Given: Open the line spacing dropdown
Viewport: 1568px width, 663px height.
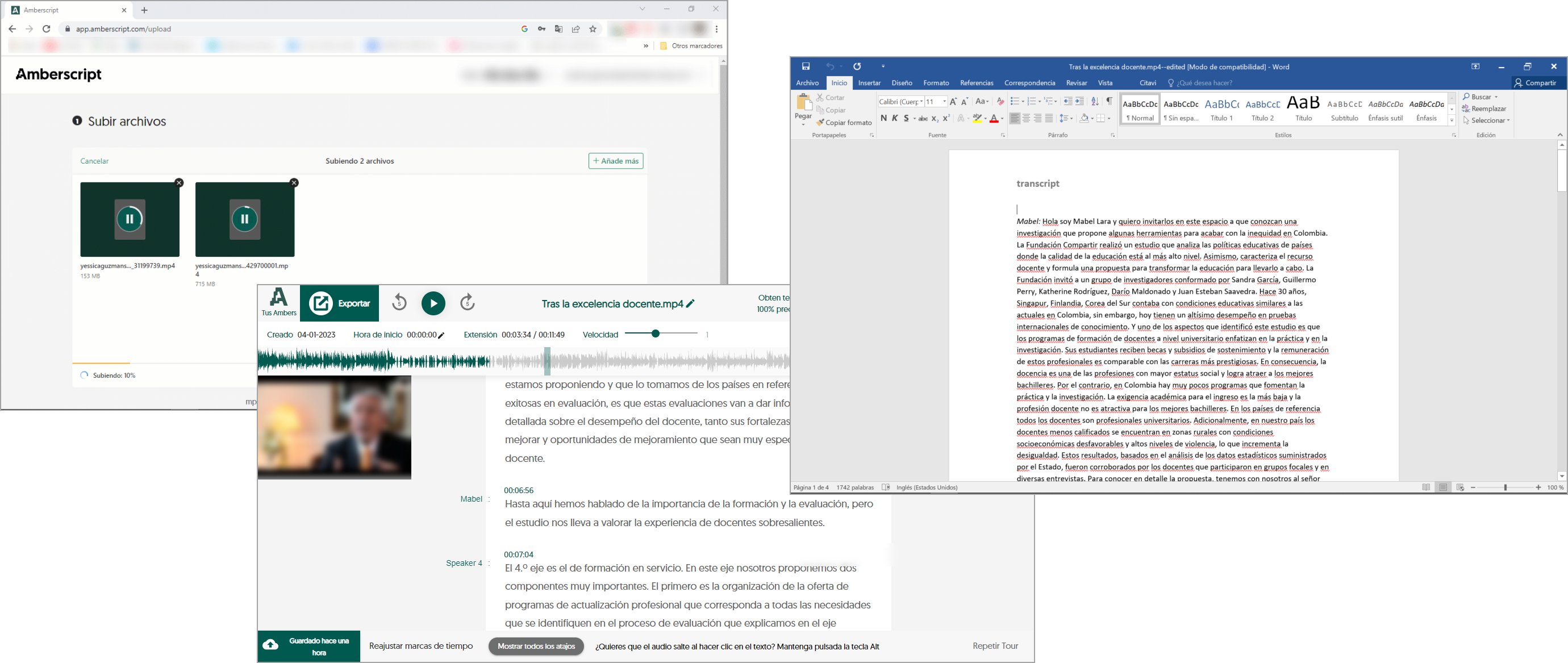Looking at the screenshot, I should pyautogui.click(x=1065, y=119).
